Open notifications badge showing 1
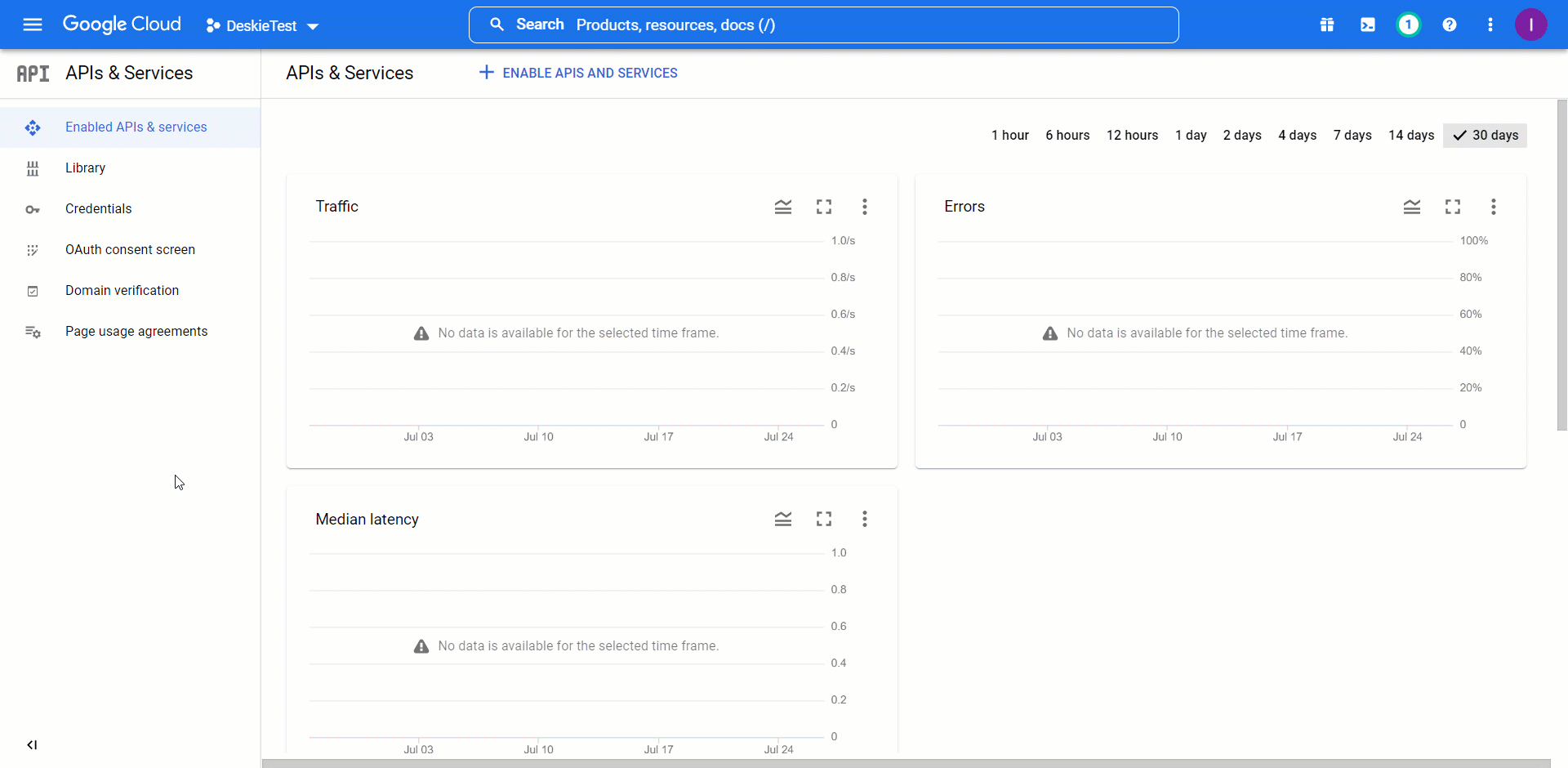1568x768 pixels. [x=1408, y=25]
